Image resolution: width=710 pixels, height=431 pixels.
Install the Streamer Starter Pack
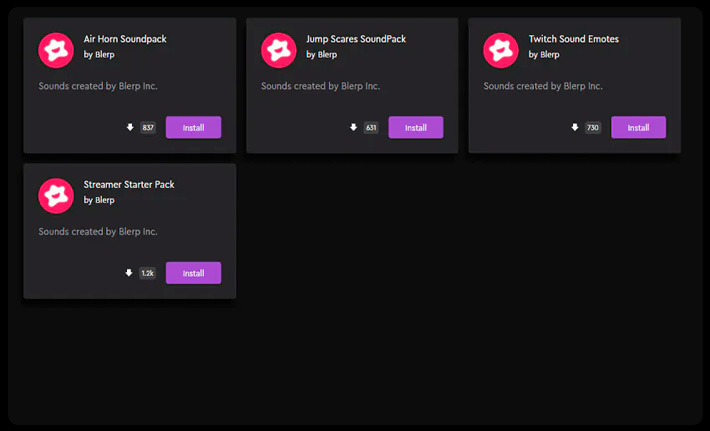[x=193, y=273]
